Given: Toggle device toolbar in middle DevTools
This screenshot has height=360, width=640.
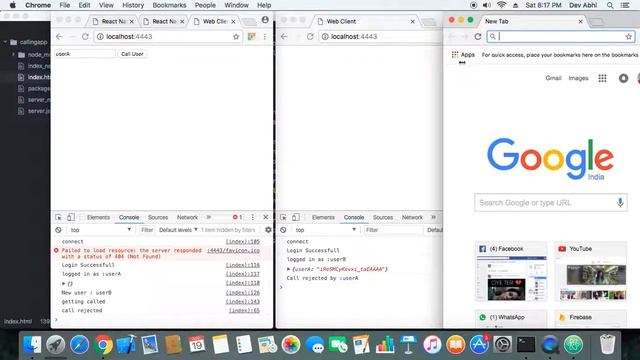Looking at the screenshot, I should (x=296, y=217).
